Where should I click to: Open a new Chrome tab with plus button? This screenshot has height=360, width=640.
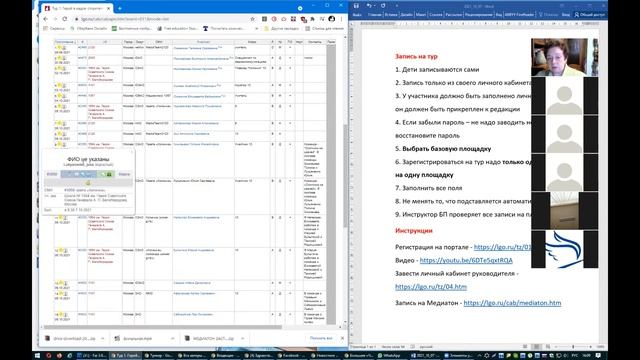(120, 8)
